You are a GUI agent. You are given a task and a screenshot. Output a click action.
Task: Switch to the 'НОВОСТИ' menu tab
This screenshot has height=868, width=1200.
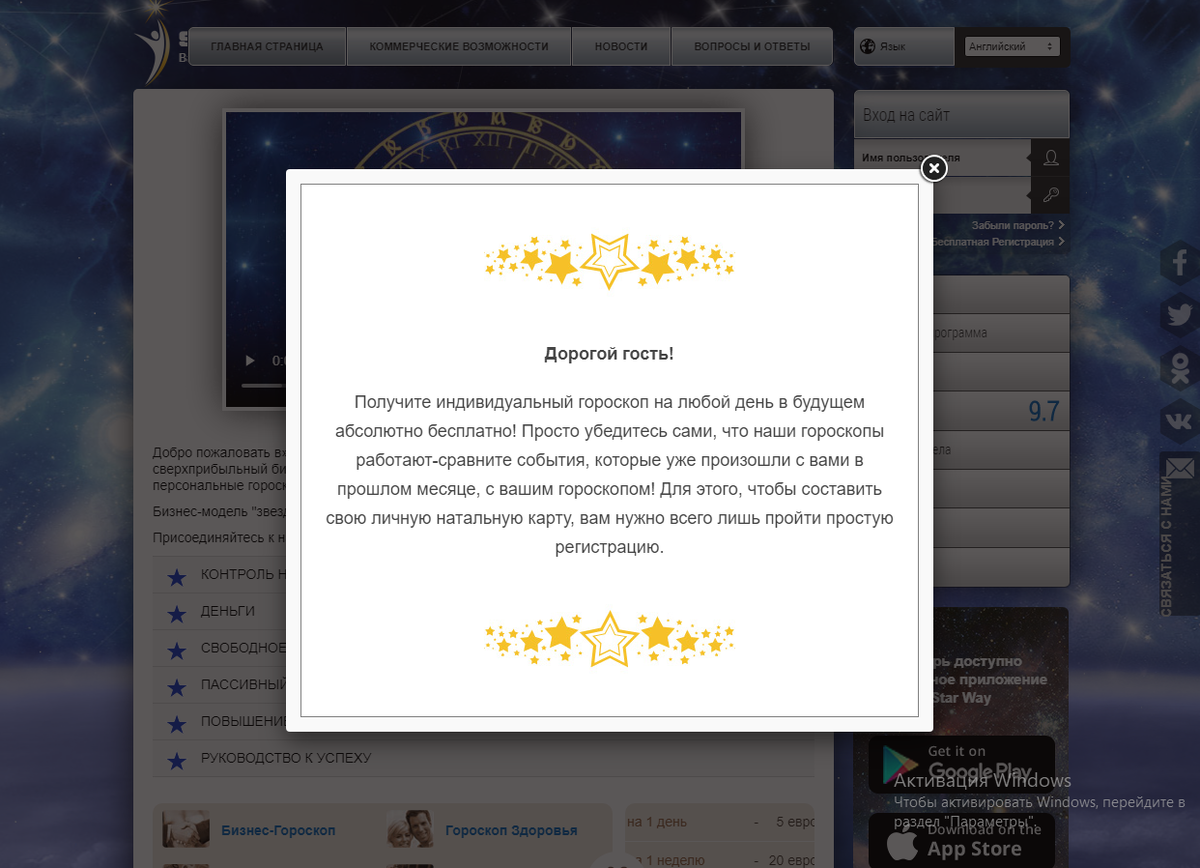click(x=620, y=45)
